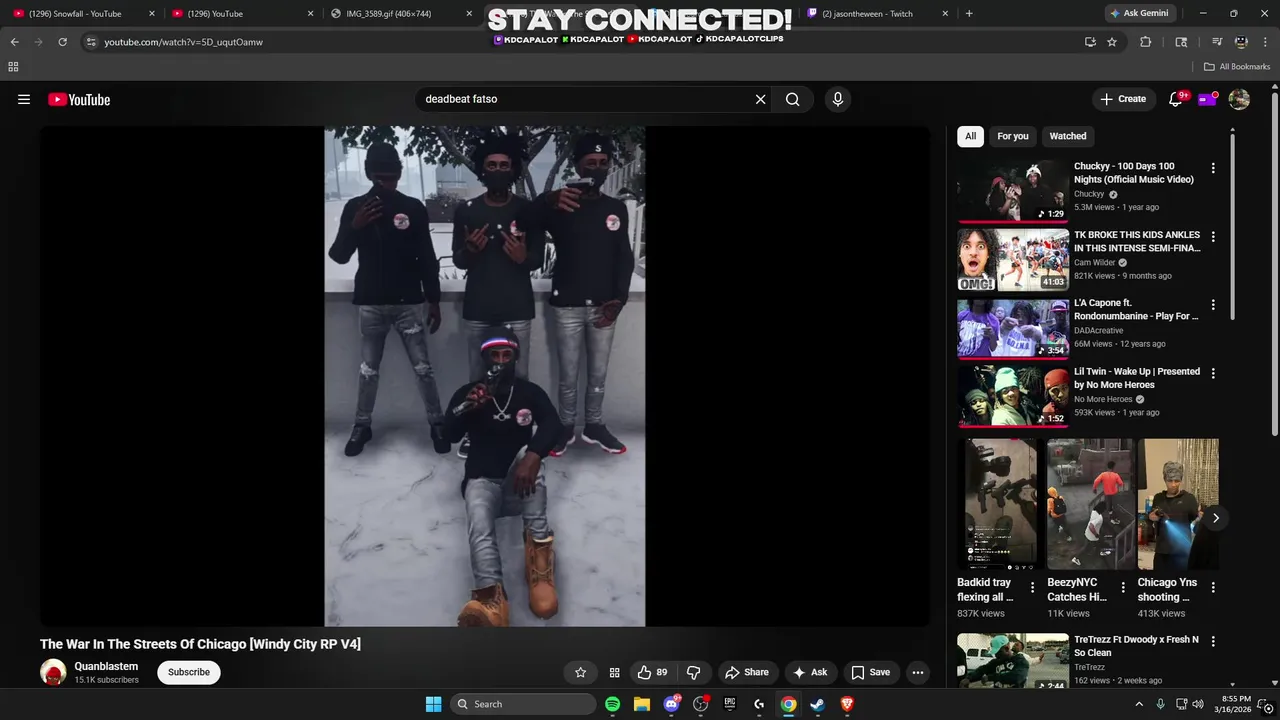
Task: Open the account avatar menu
Action: tap(1239, 99)
